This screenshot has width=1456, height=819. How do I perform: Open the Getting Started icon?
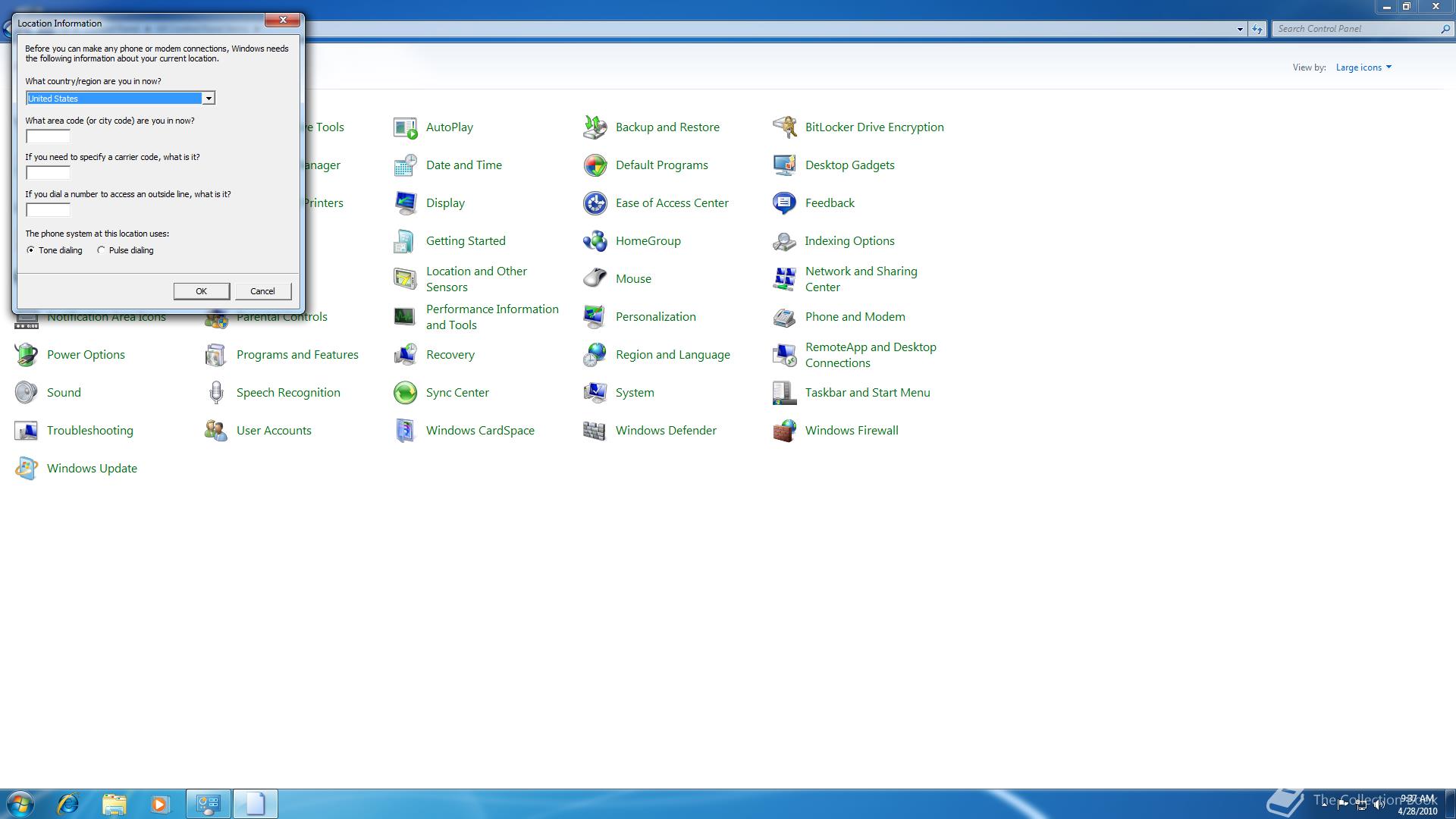point(406,241)
